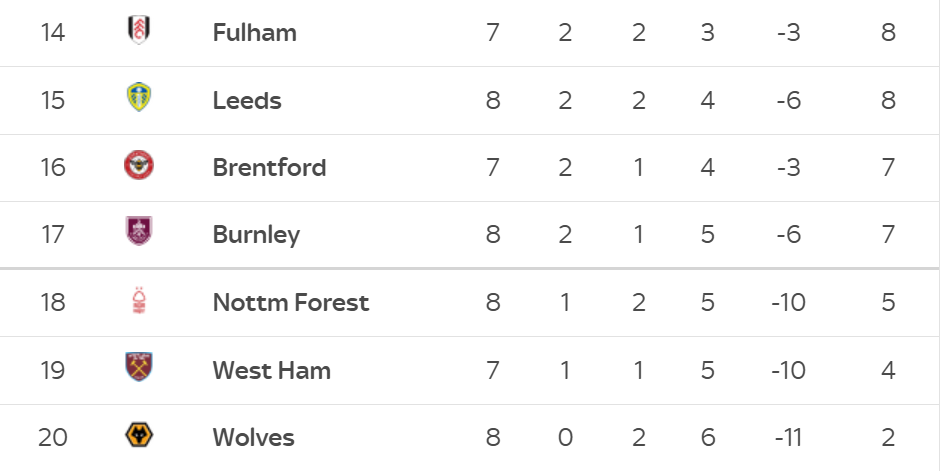The image size is (940, 471).
Task: Click position number 18 in the table
Action: (53, 302)
